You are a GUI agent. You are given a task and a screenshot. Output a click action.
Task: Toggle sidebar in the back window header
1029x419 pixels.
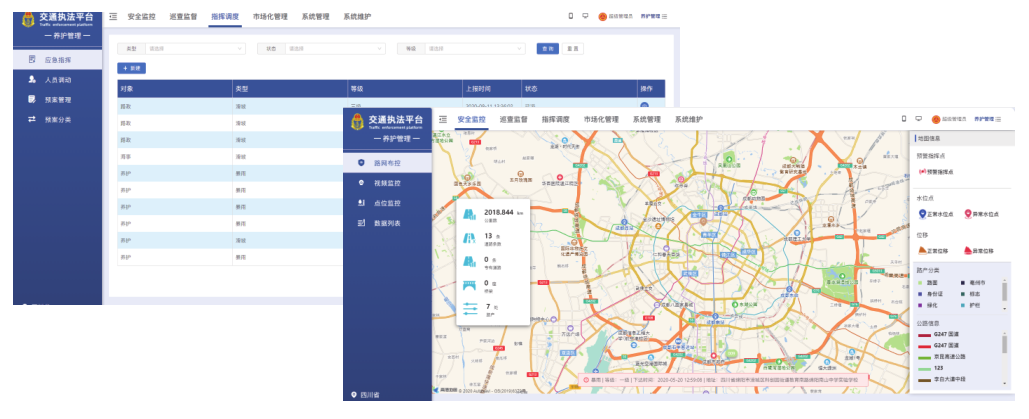click(113, 17)
